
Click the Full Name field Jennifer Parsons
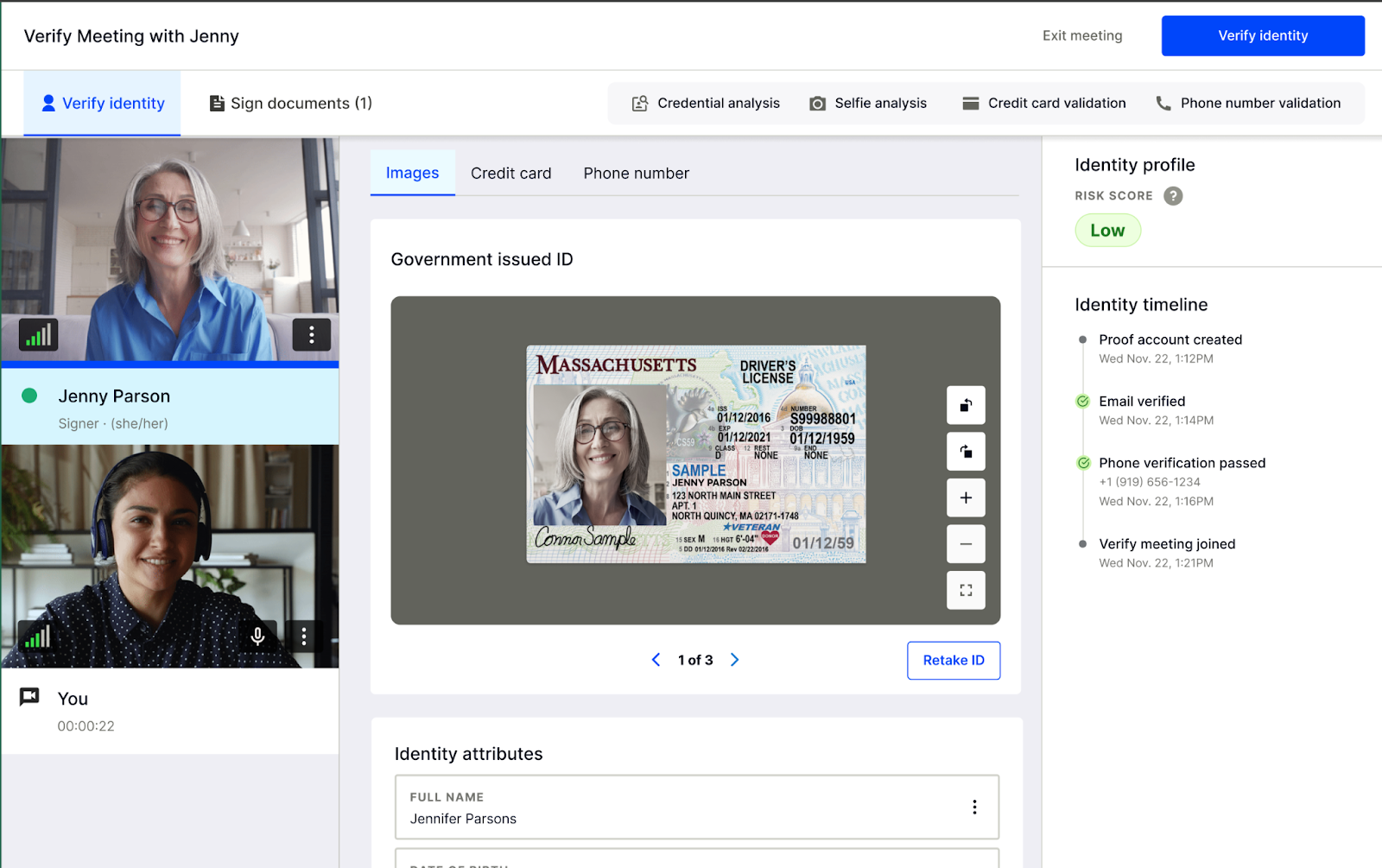697,807
